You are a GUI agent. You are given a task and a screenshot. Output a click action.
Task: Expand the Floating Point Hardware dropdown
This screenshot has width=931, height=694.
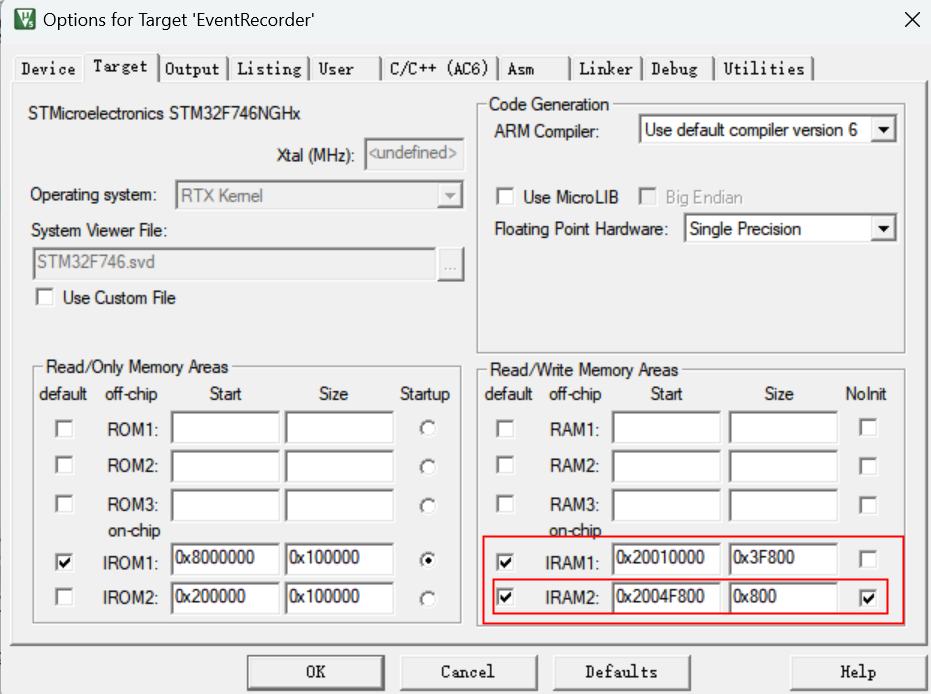coord(882,229)
